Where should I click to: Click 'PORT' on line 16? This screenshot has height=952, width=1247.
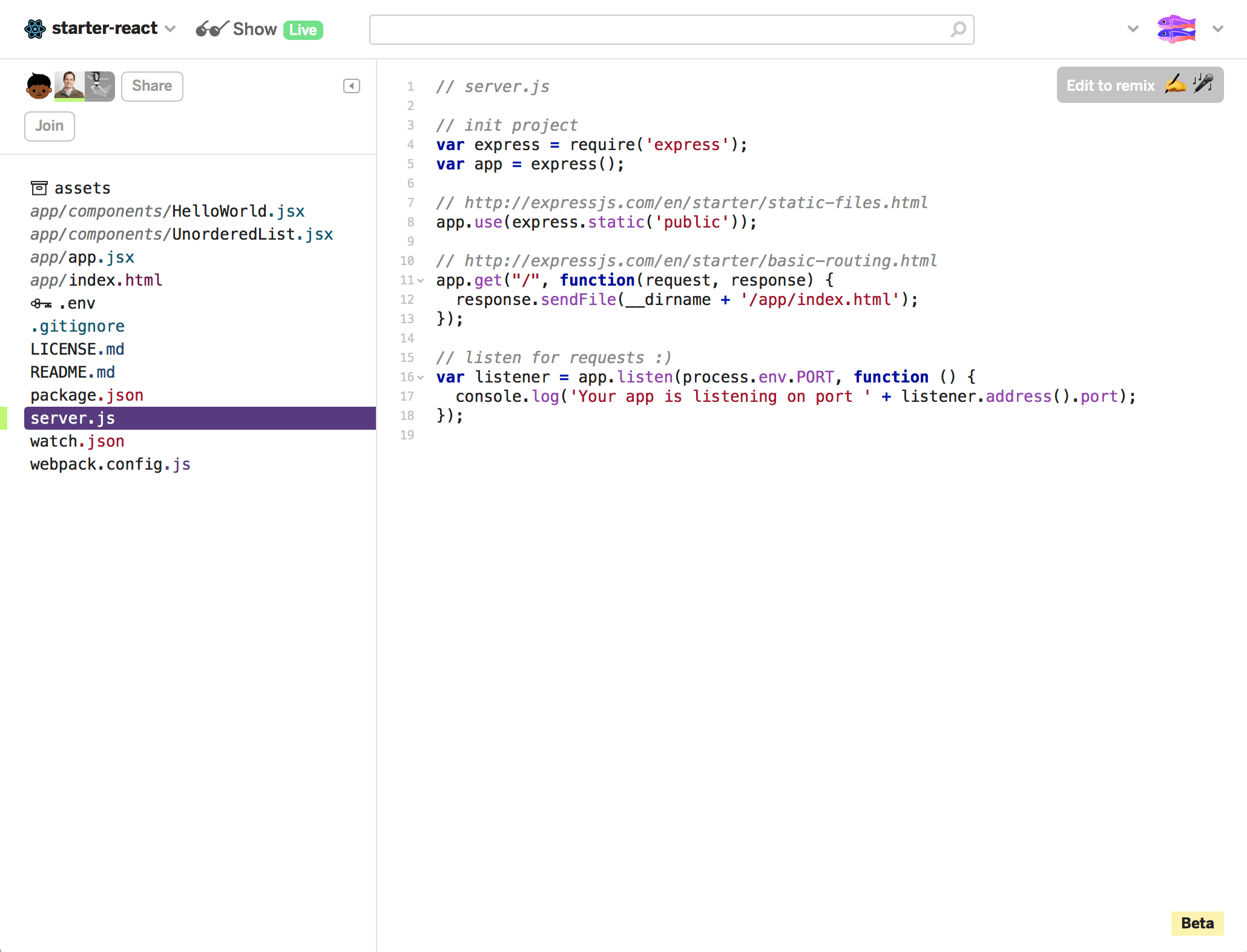(x=815, y=377)
